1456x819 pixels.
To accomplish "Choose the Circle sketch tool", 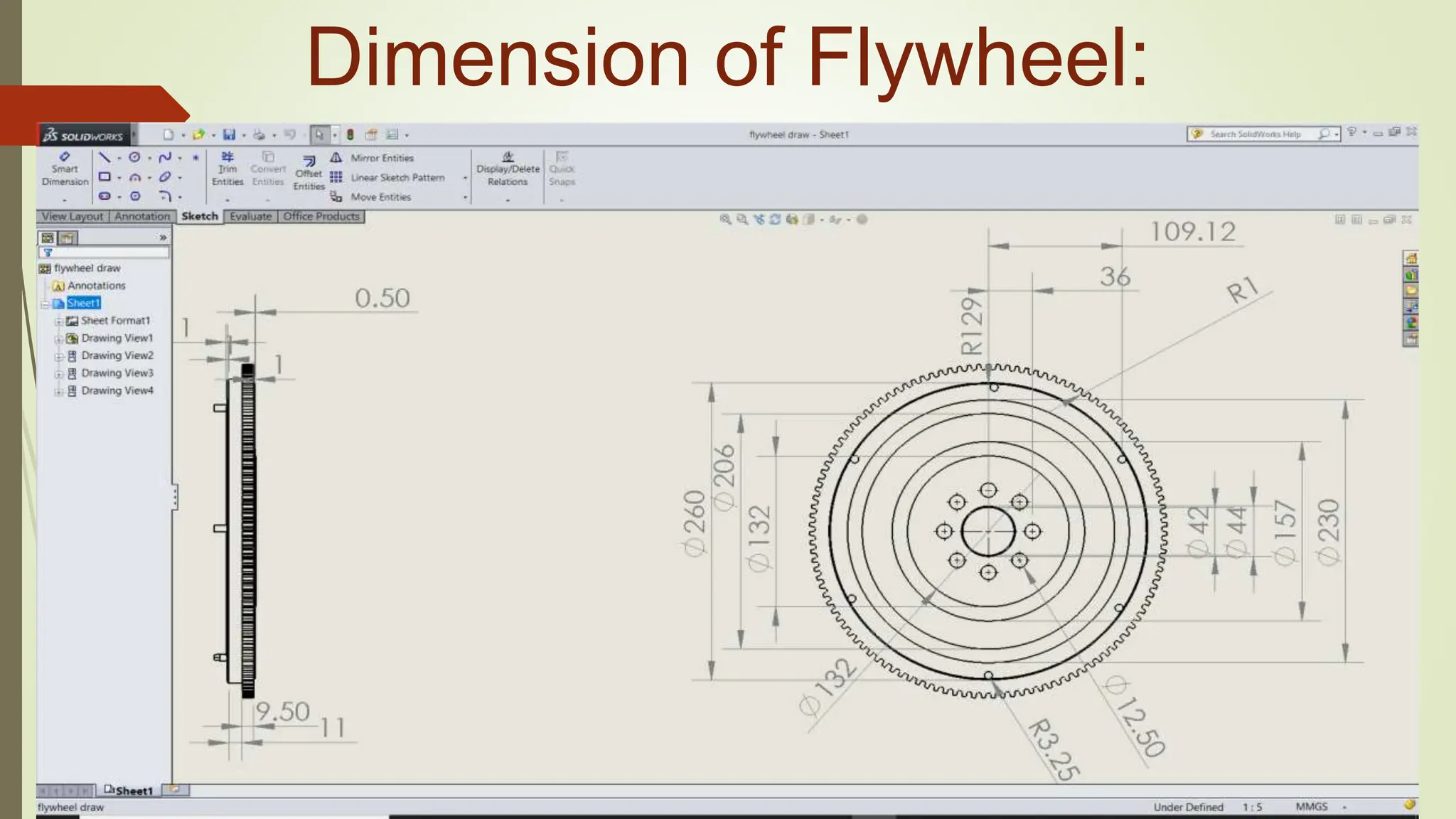I will coord(134,157).
